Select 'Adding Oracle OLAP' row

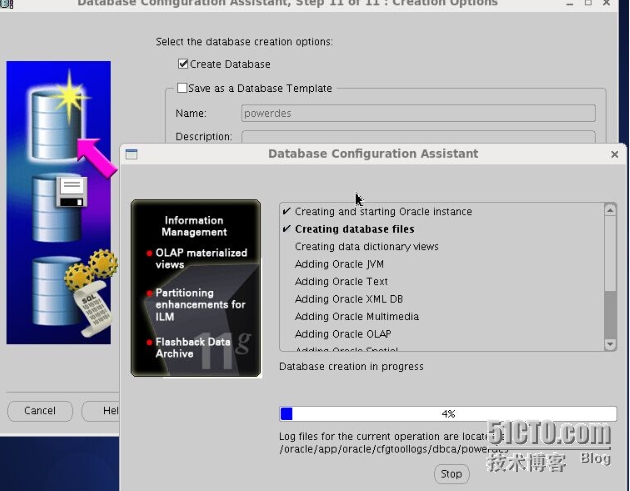coord(343,334)
